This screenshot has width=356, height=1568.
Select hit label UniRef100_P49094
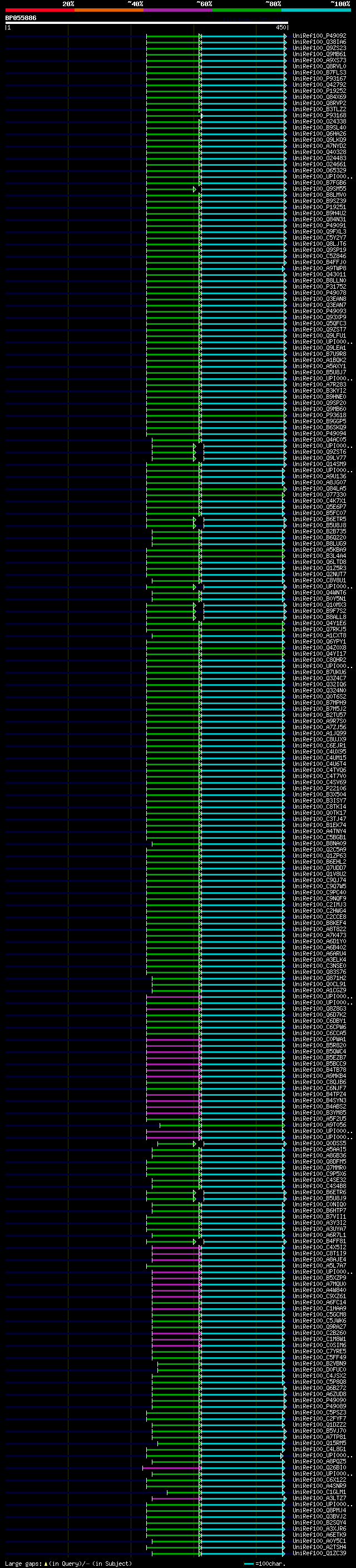(319, 434)
